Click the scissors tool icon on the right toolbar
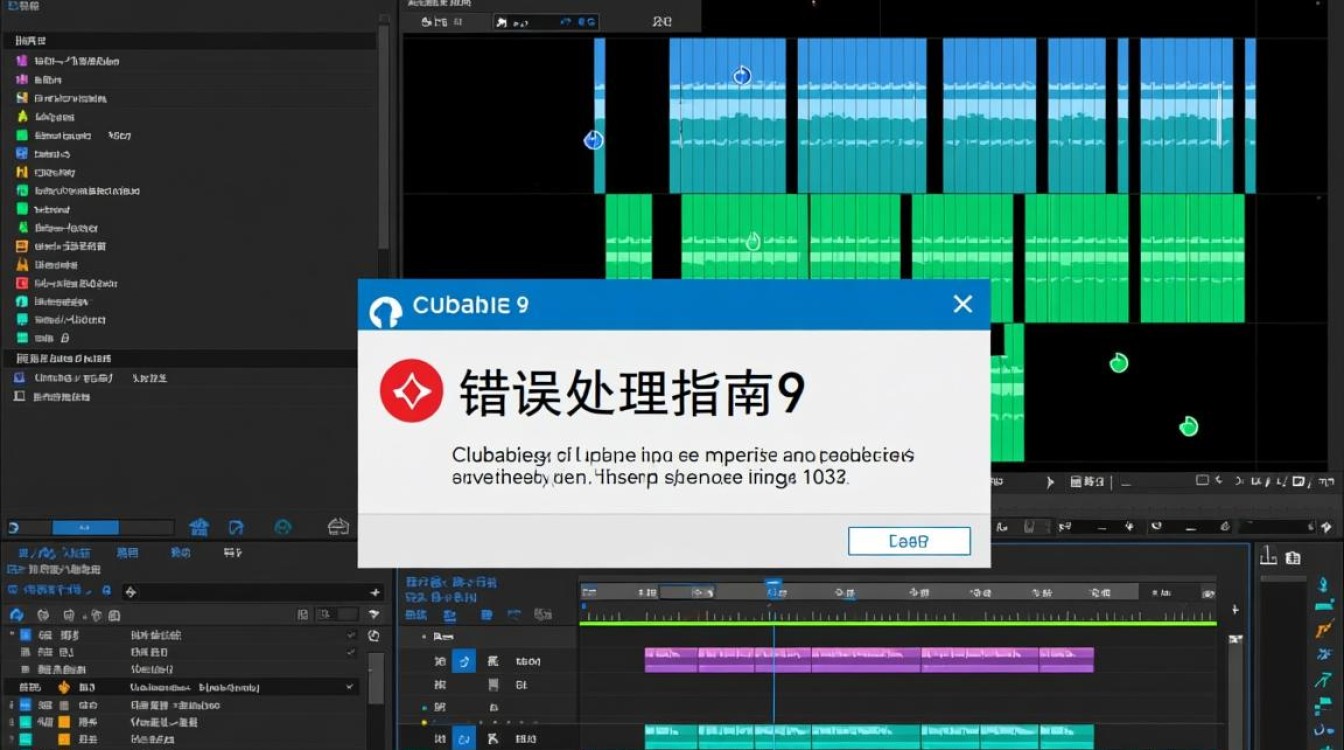Screen dimensions: 1344x750 click(1325, 654)
